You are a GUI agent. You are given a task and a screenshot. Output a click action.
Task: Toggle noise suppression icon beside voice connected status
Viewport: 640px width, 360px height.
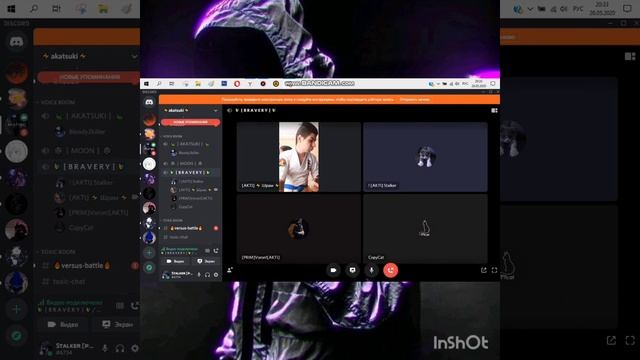tap(207, 251)
